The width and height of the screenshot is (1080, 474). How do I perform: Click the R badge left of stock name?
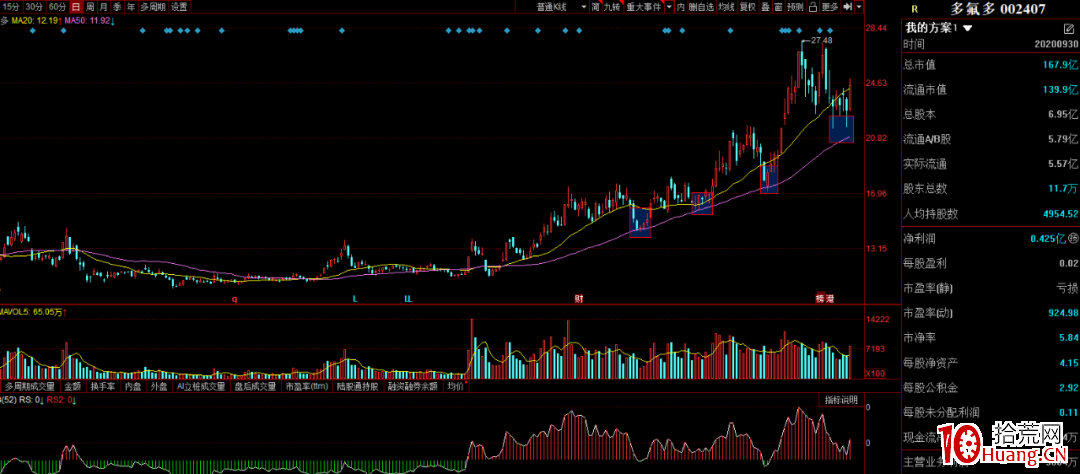pos(914,8)
